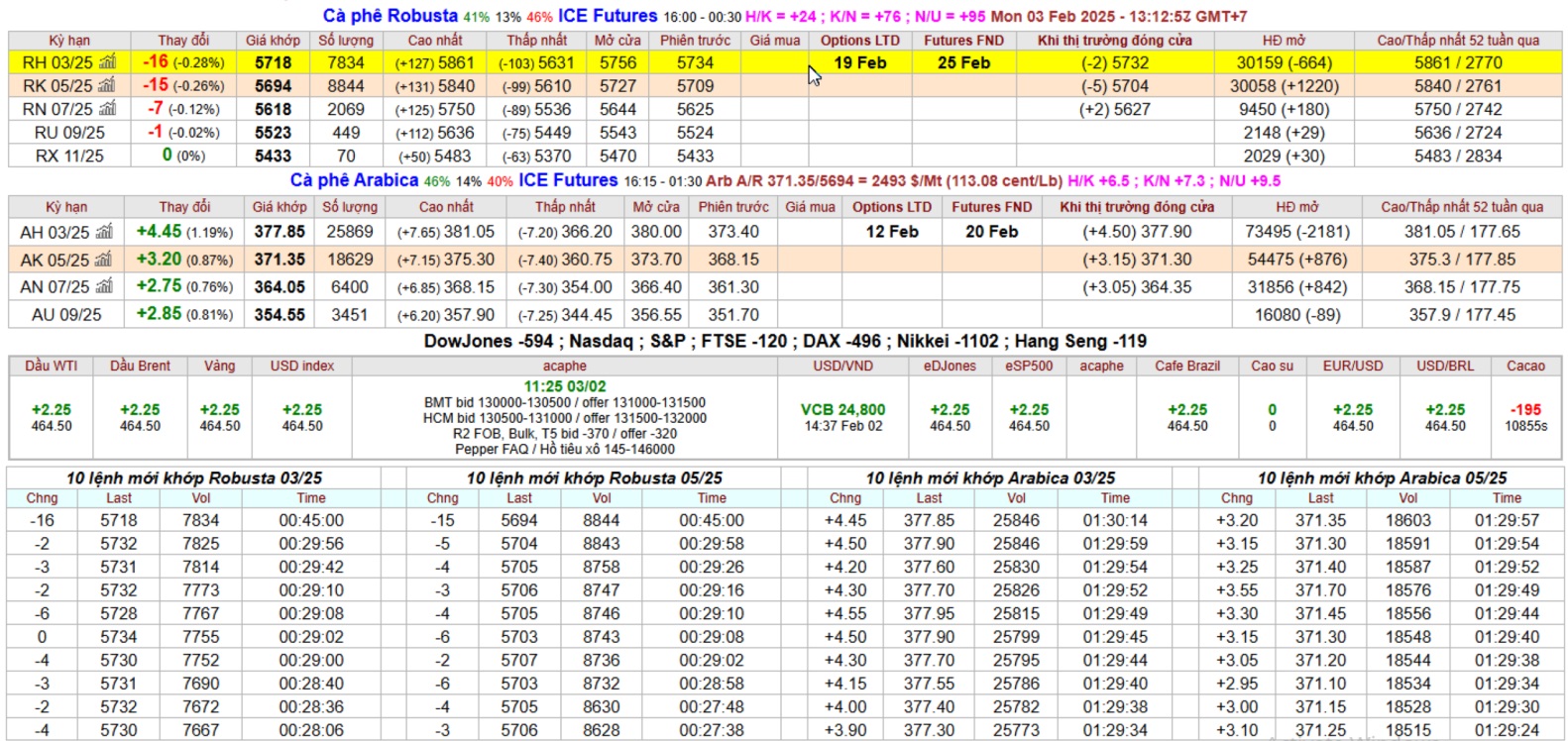This screenshot has width=1568, height=741.
Task: Select the AK 05/25 Arabica contract
Action: [x=56, y=260]
